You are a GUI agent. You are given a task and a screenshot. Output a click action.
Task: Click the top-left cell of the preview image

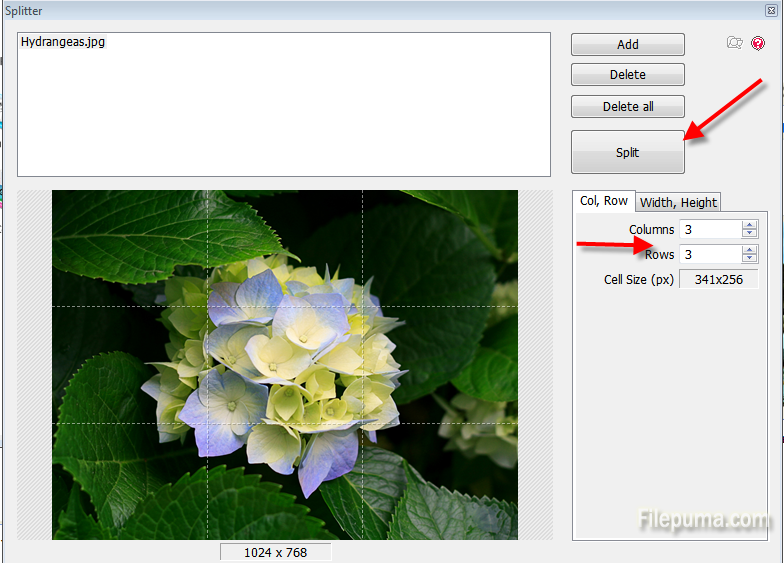[x=129, y=248]
